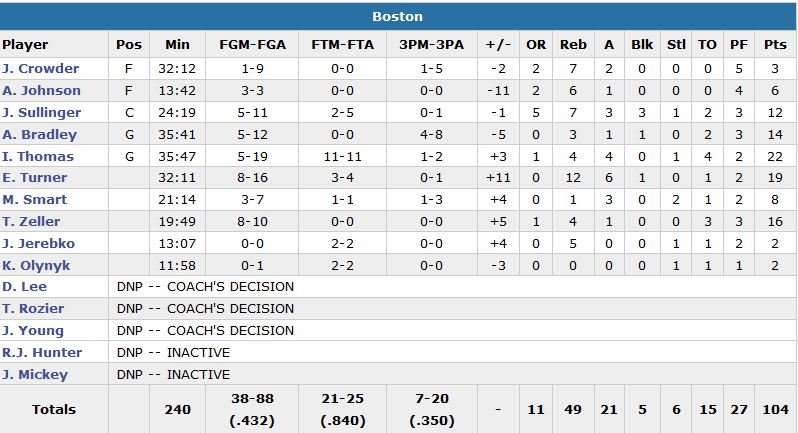
Task: Click the R.J. Hunter link
Action: (x=42, y=352)
